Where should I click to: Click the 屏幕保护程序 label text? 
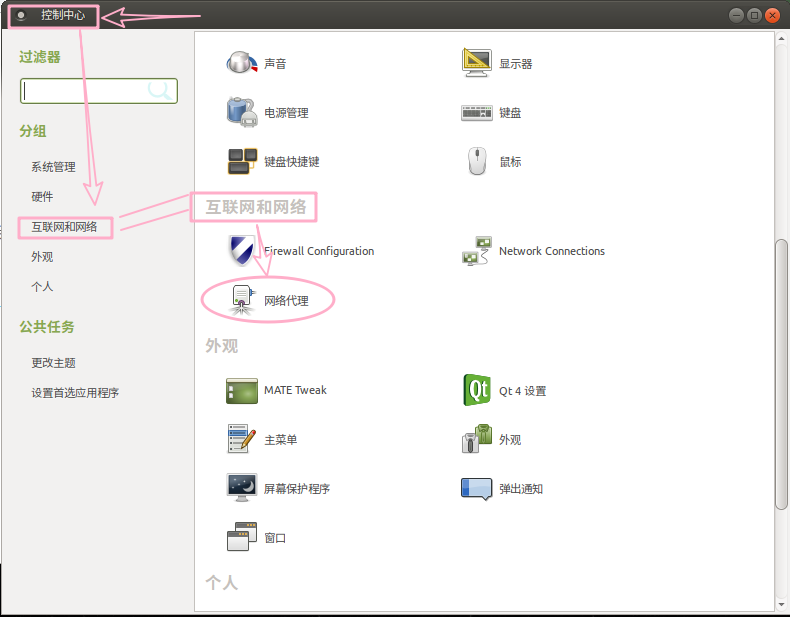pyautogui.click(x=297, y=489)
